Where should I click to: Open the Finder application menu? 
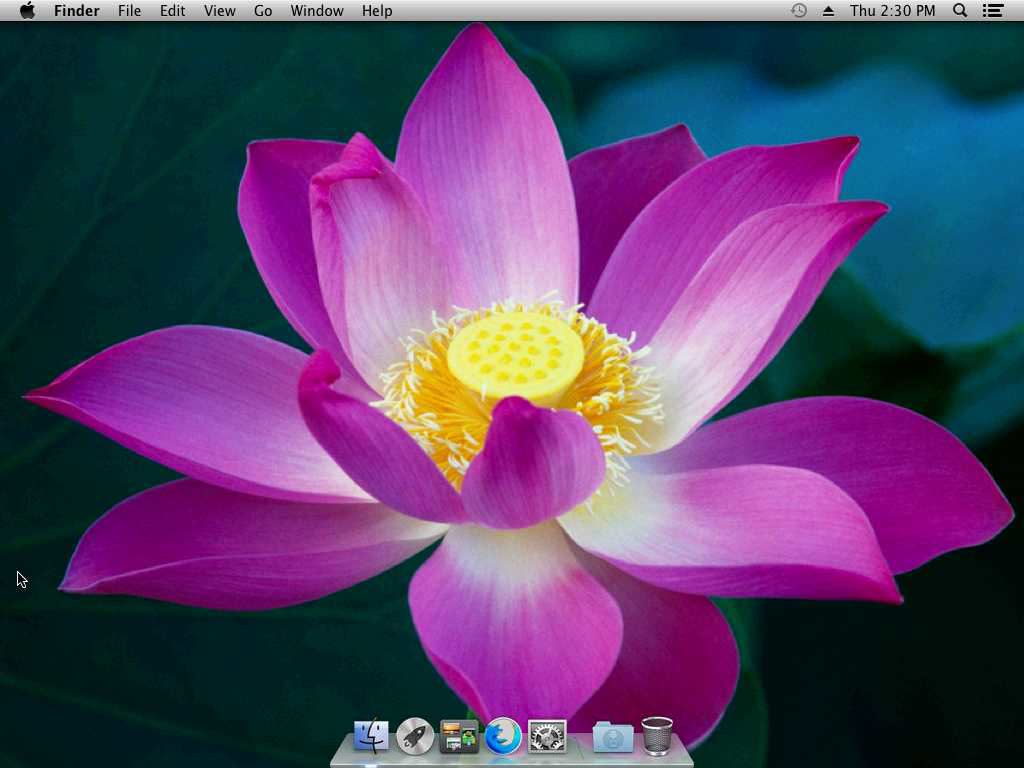(x=76, y=11)
